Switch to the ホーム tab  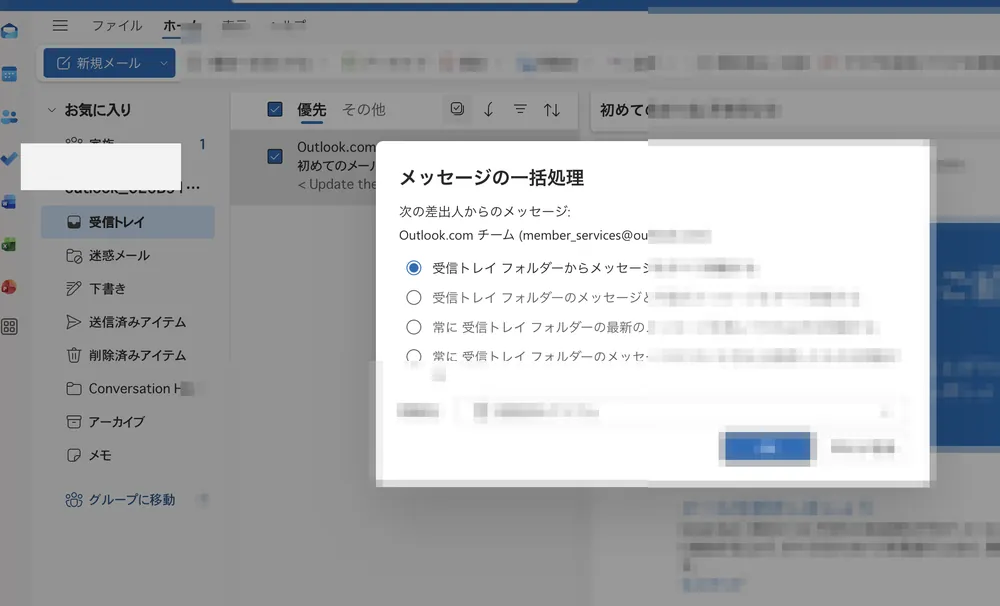pyautogui.click(x=180, y=26)
